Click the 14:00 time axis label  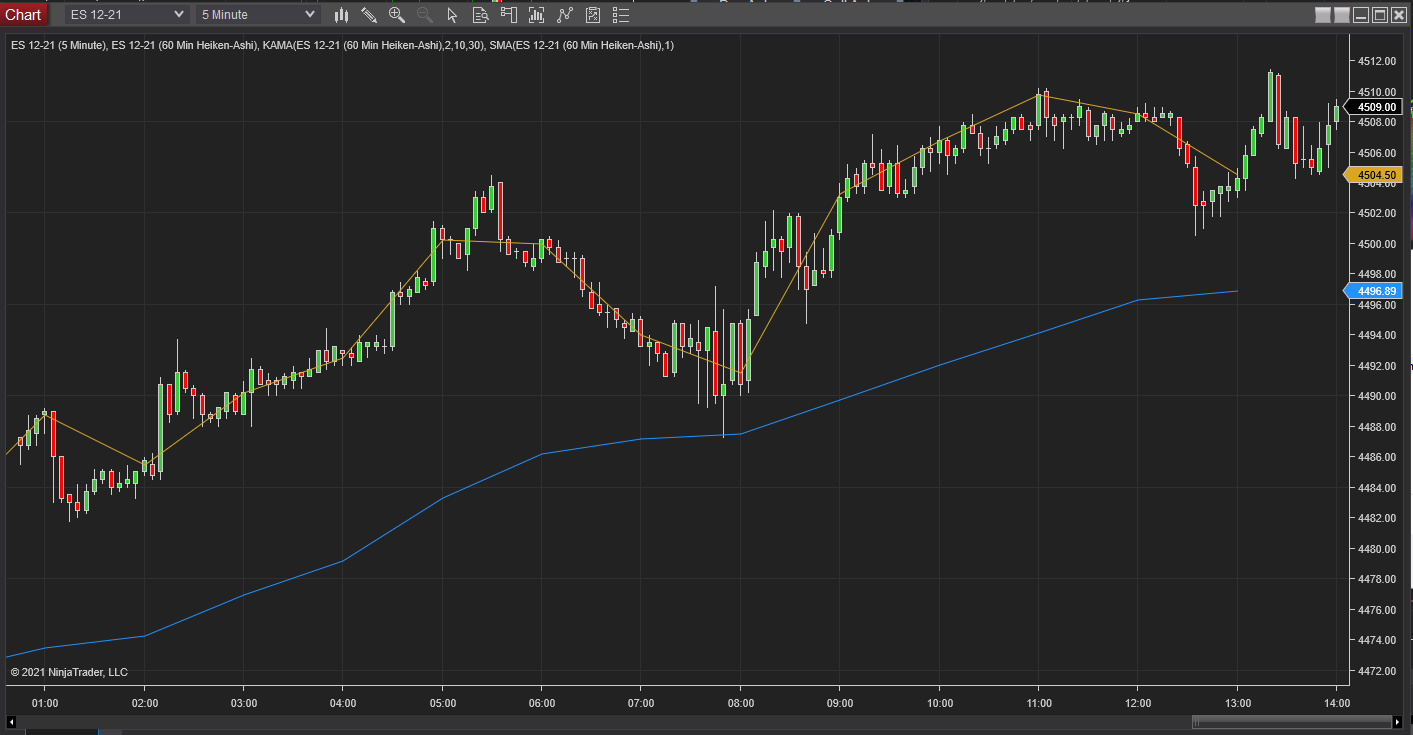pyautogui.click(x=1337, y=703)
